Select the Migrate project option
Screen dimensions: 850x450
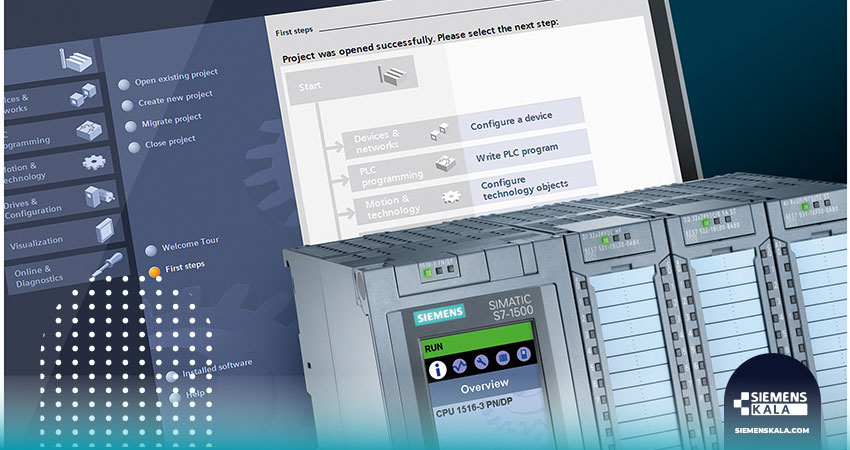(x=163, y=122)
